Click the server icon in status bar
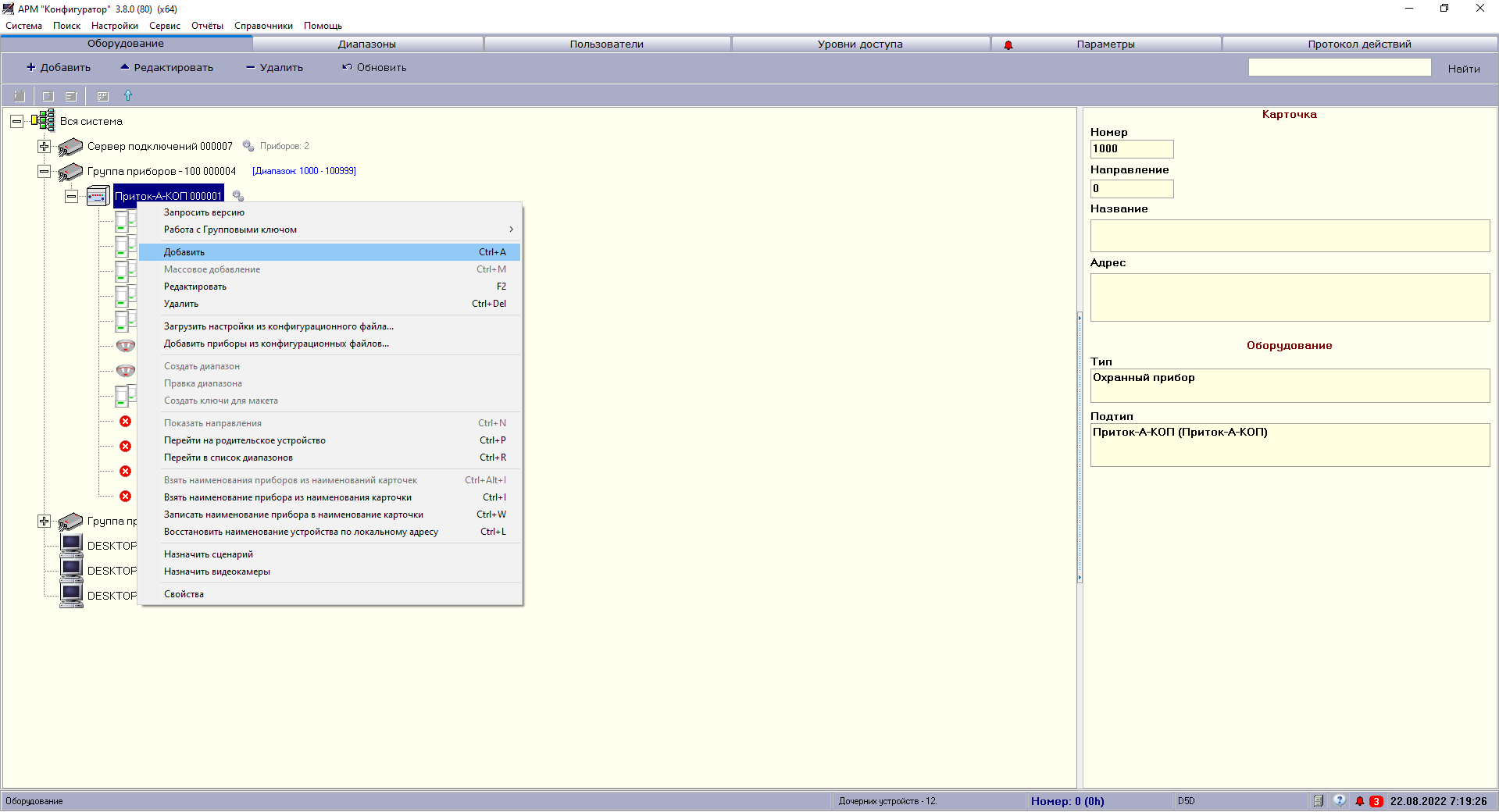Image resolution: width=1499 pixels, height=812 pixels. point(1318,801)
